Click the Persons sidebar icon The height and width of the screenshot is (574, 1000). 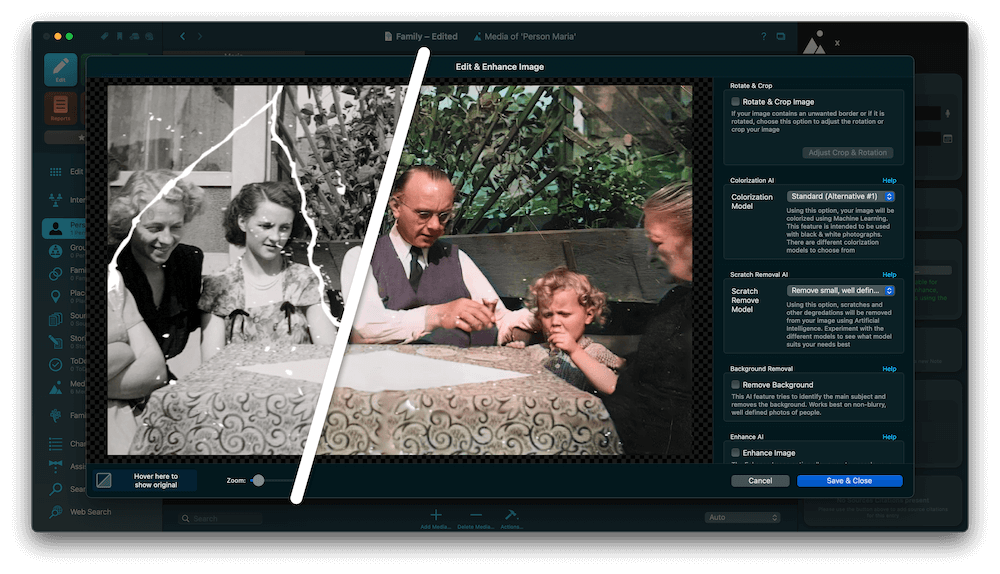(56, 228)
